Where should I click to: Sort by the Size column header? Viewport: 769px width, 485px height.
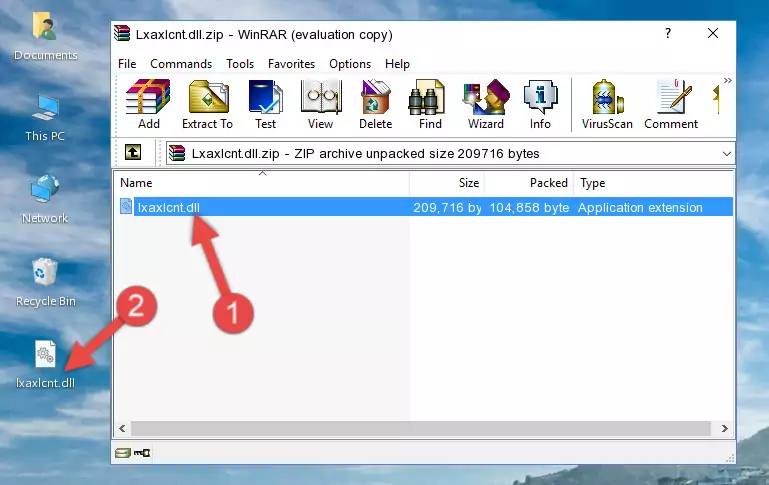447,183
